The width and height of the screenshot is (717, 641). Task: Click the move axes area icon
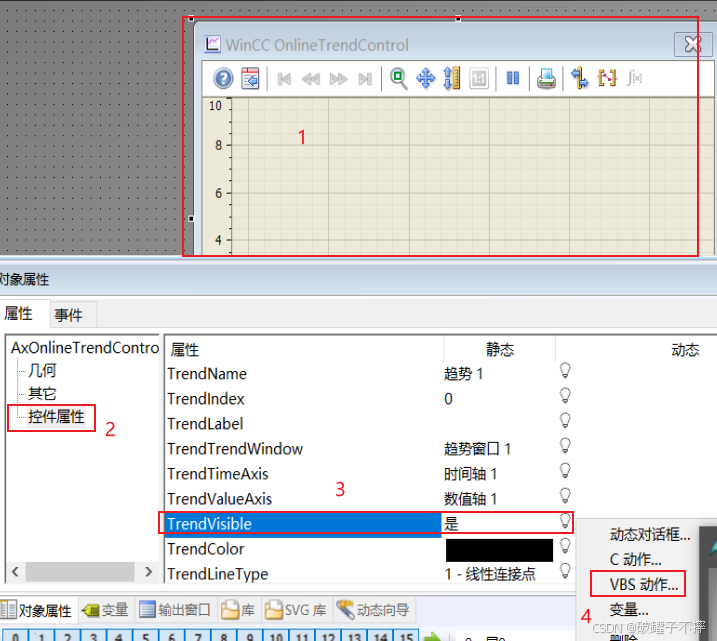click(580, 78)
